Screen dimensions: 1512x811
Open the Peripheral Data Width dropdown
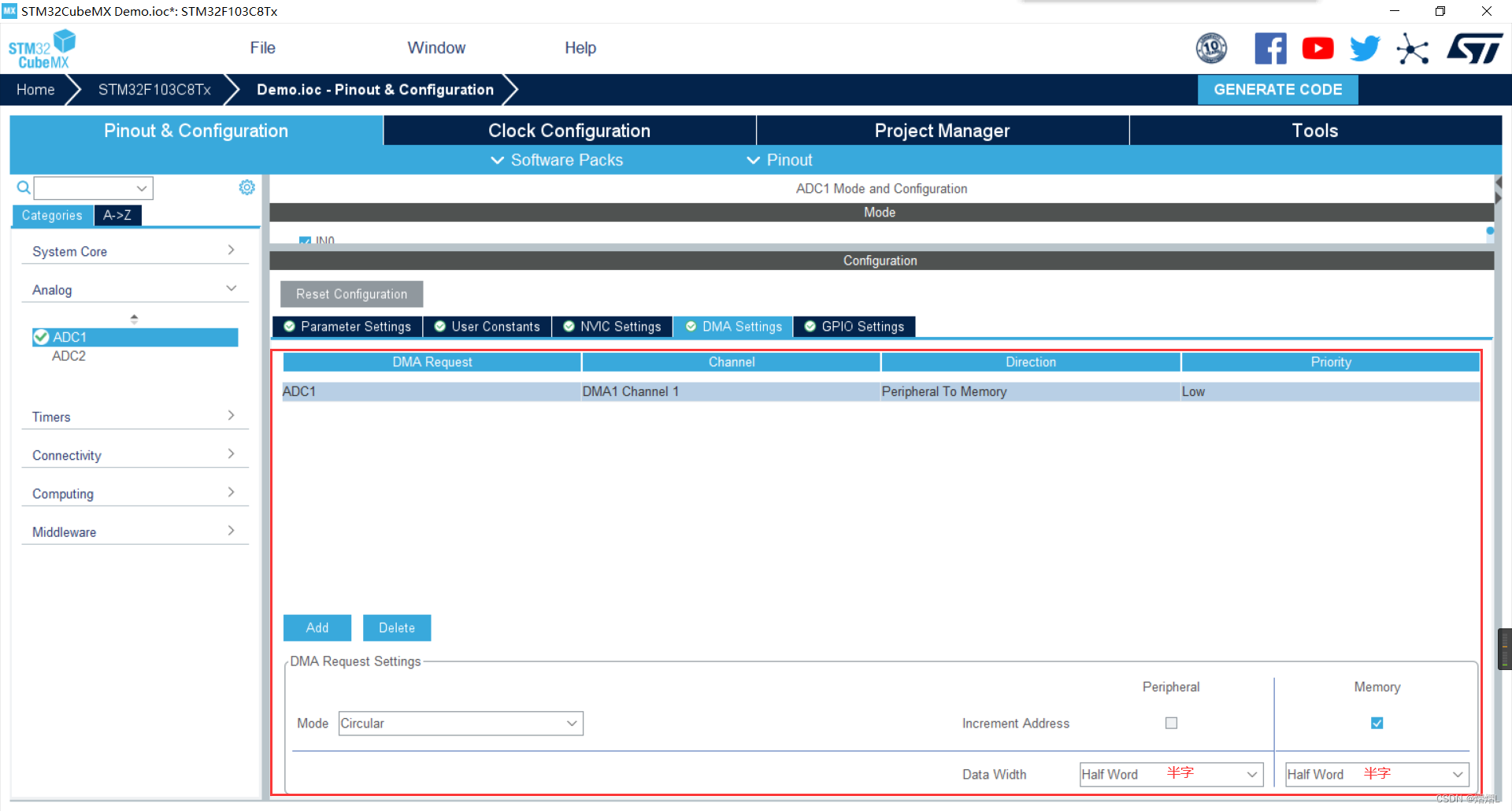pyautogui.click(x=1171, y=774)
